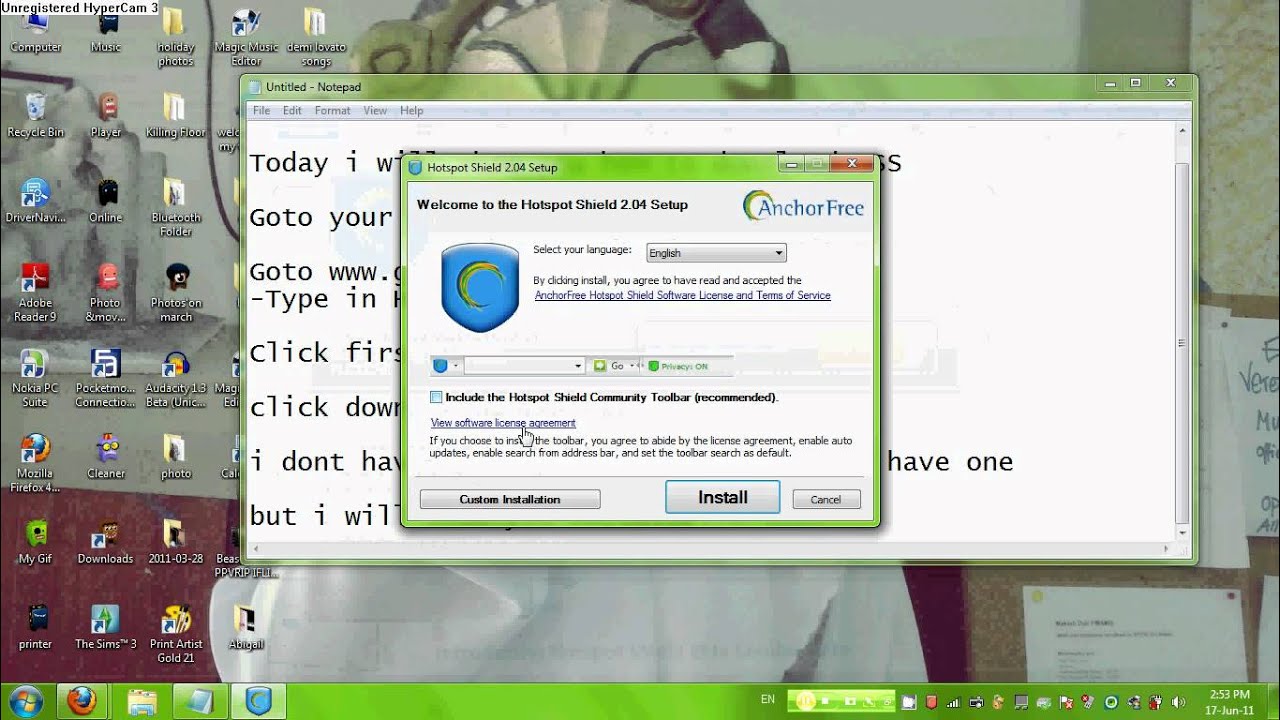Open the Computer desktop icon
The height and width of the screenshot is (720, 1280).
[x=35, y=30]
